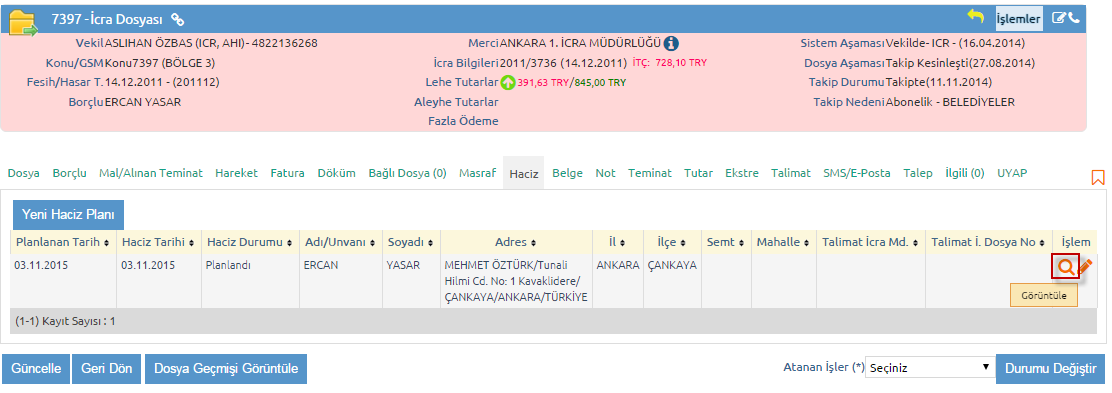Click the 728,10 TRY İTÇ amount
The height and width of the screenshot is (393, 1112).
coord(681,63)
